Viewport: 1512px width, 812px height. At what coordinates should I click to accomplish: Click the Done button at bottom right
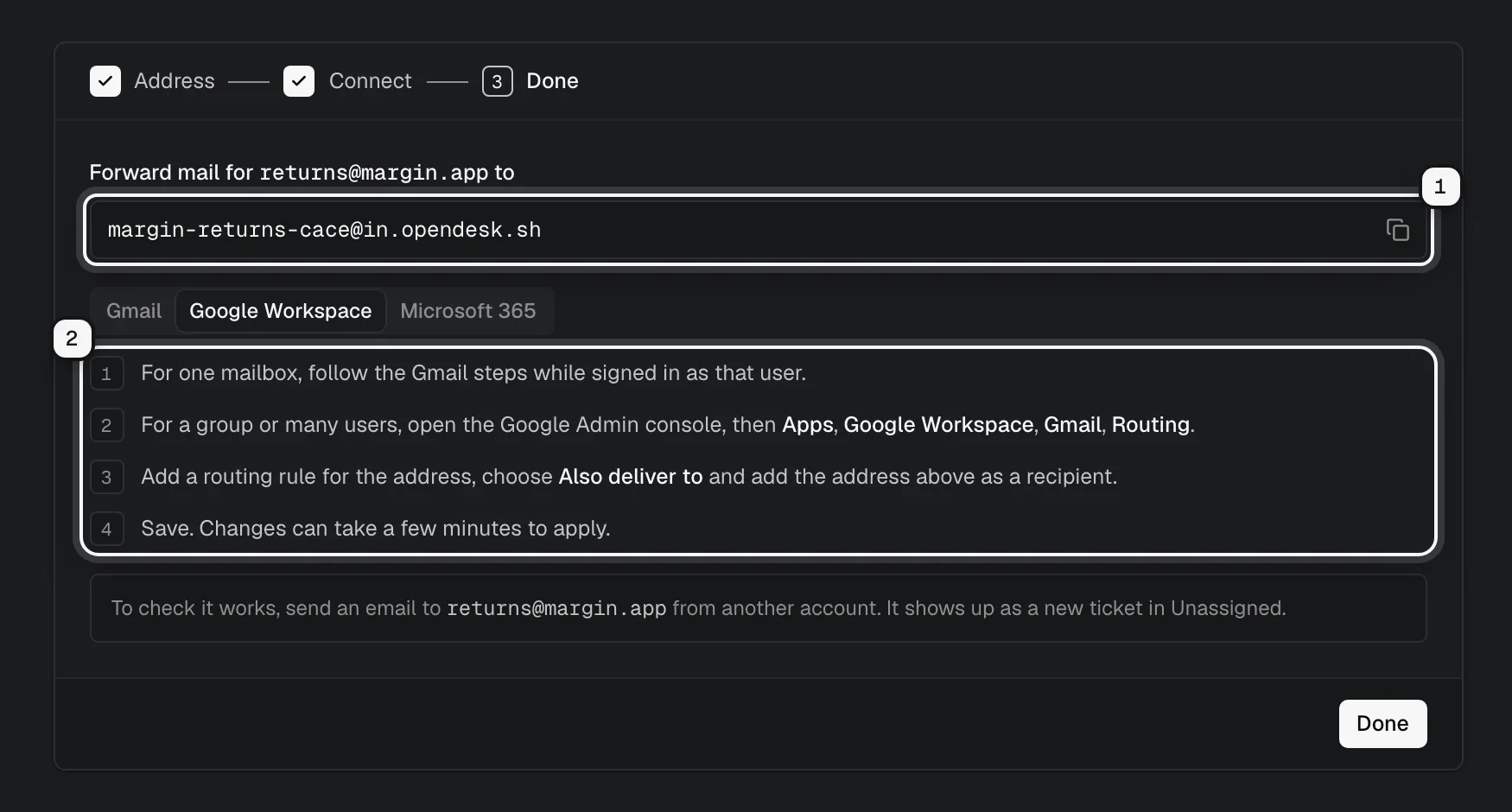1382,724
